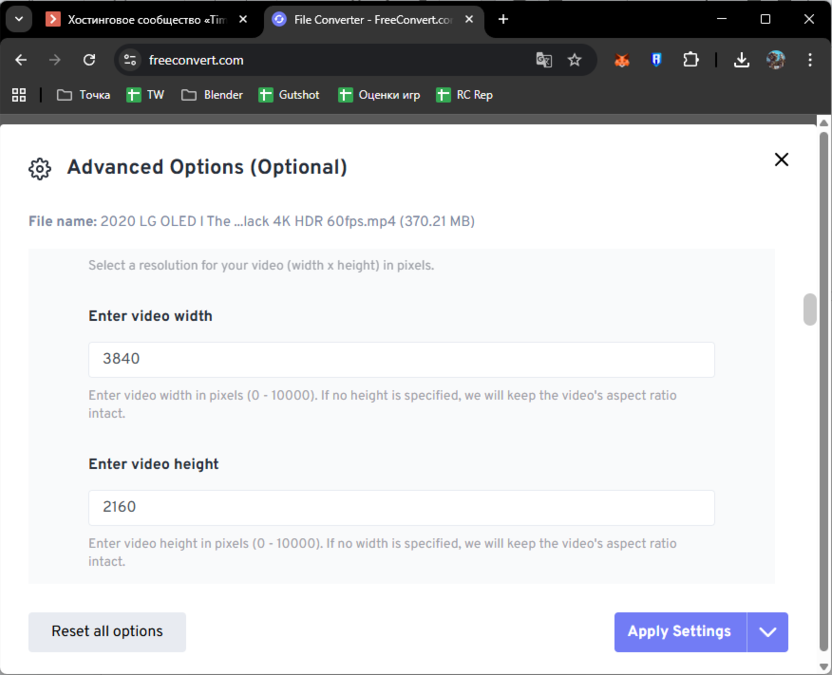Open the Apply Settings dropdown arrow
Screen dimensions: 832x675
(x=768, y=632)
